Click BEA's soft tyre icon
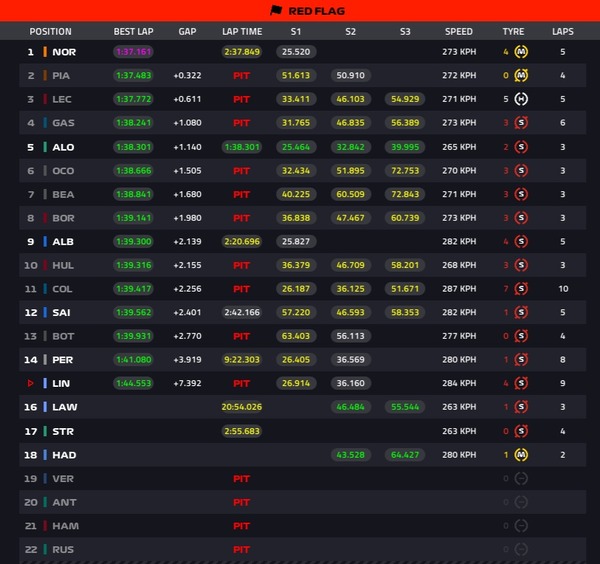This screenshot has height=564, width=600. (521, 194)
